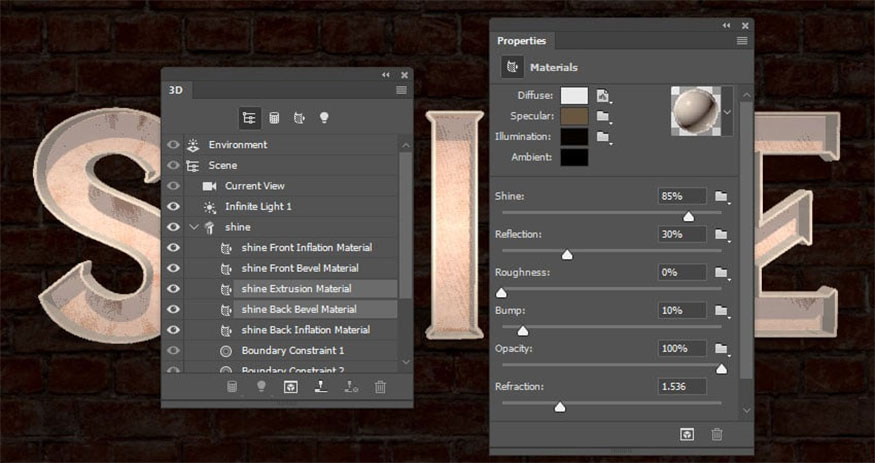
Task: Switch to the Properties tab
Action: pyautogui.click(x=522, y=41)
